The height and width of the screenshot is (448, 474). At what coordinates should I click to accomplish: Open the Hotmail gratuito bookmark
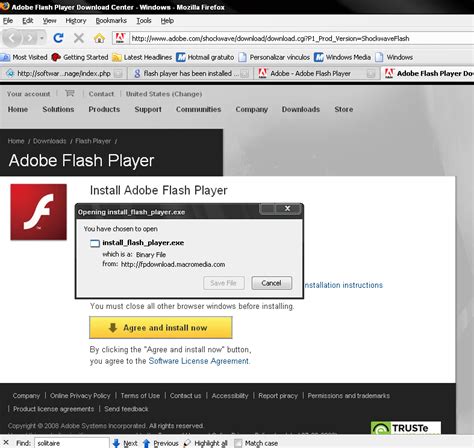point(205,57)
